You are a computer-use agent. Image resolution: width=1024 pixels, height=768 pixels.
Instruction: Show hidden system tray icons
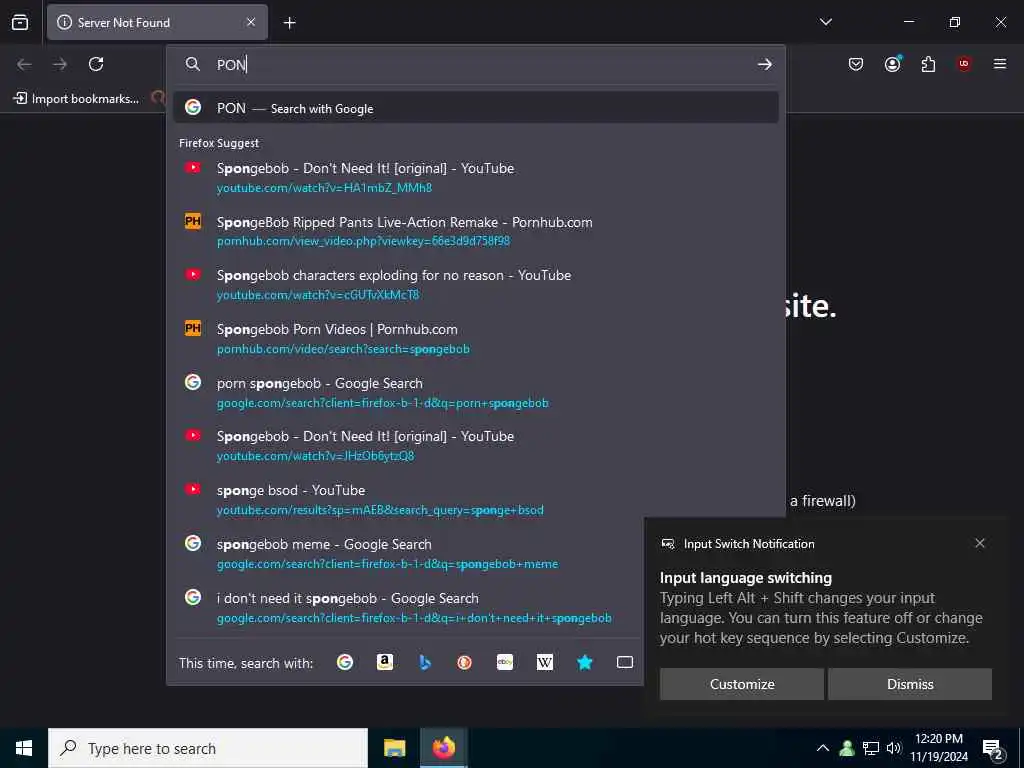[x=823, y=748]
